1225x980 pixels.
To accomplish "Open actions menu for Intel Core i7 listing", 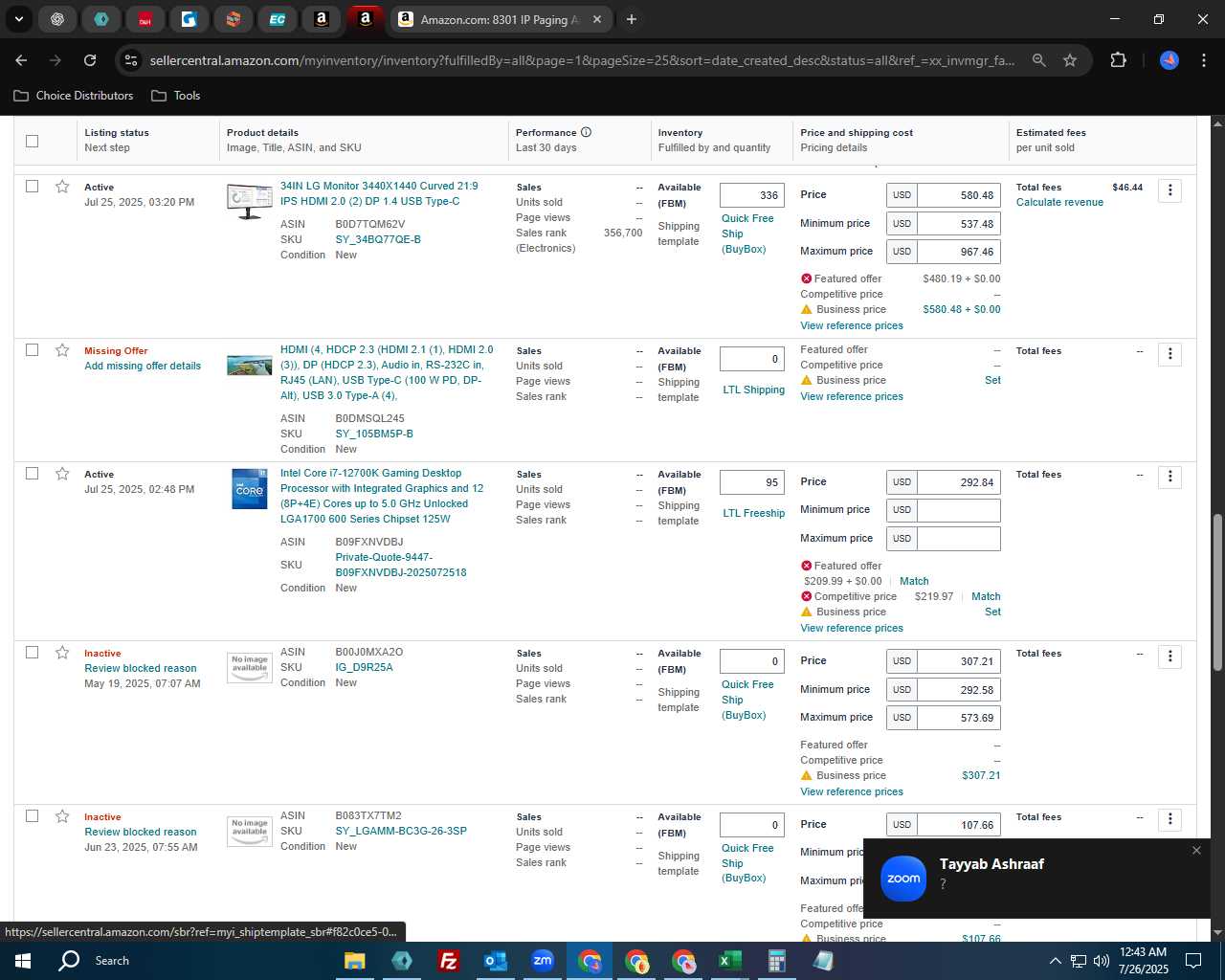I will (1169, 477).
